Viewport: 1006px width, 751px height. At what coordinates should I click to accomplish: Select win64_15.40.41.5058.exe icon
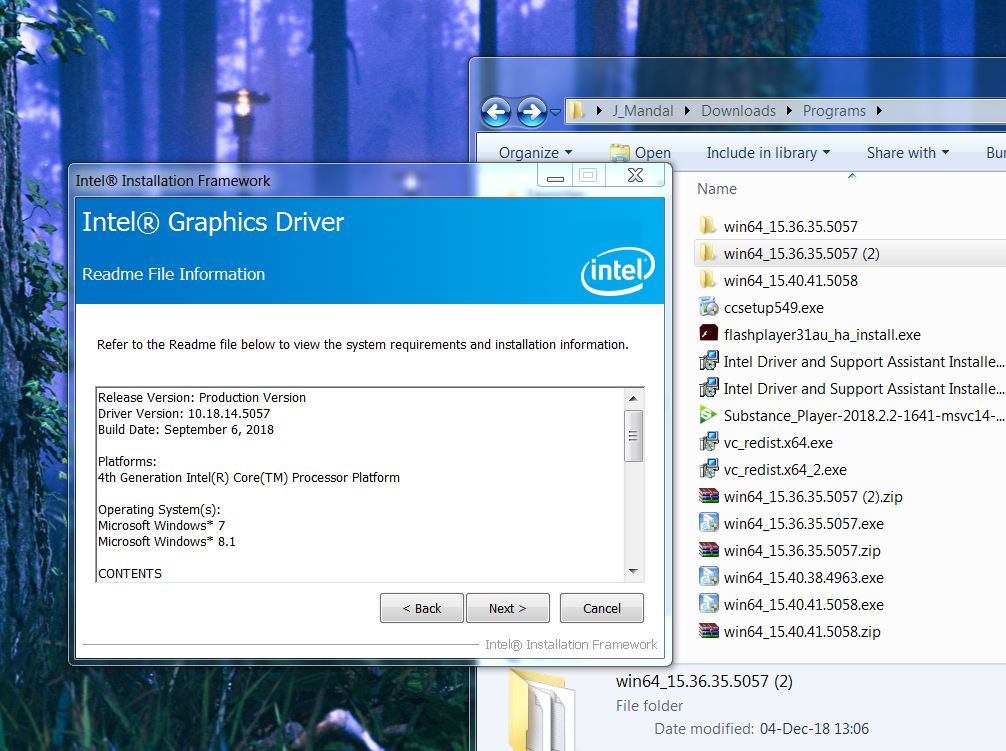(708, 603)
